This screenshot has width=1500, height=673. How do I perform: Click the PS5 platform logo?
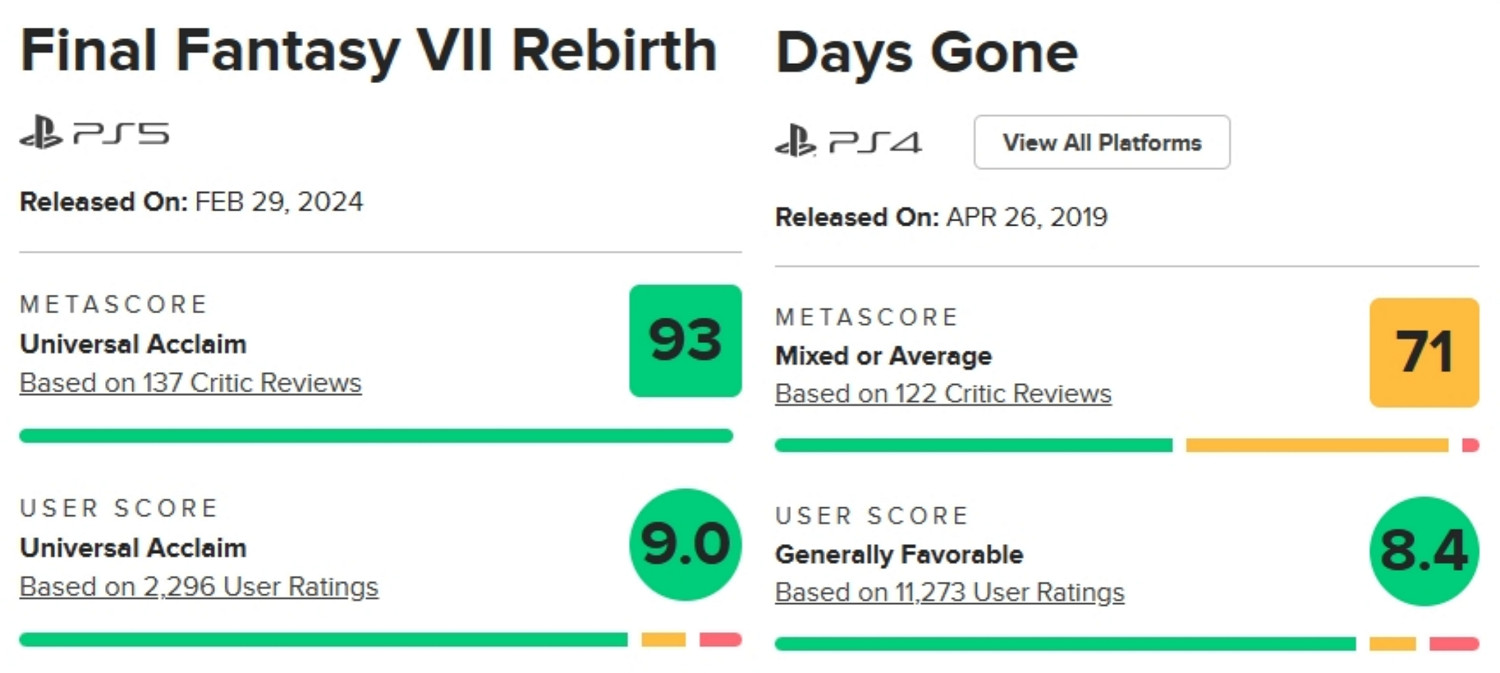tap(95, 134)
